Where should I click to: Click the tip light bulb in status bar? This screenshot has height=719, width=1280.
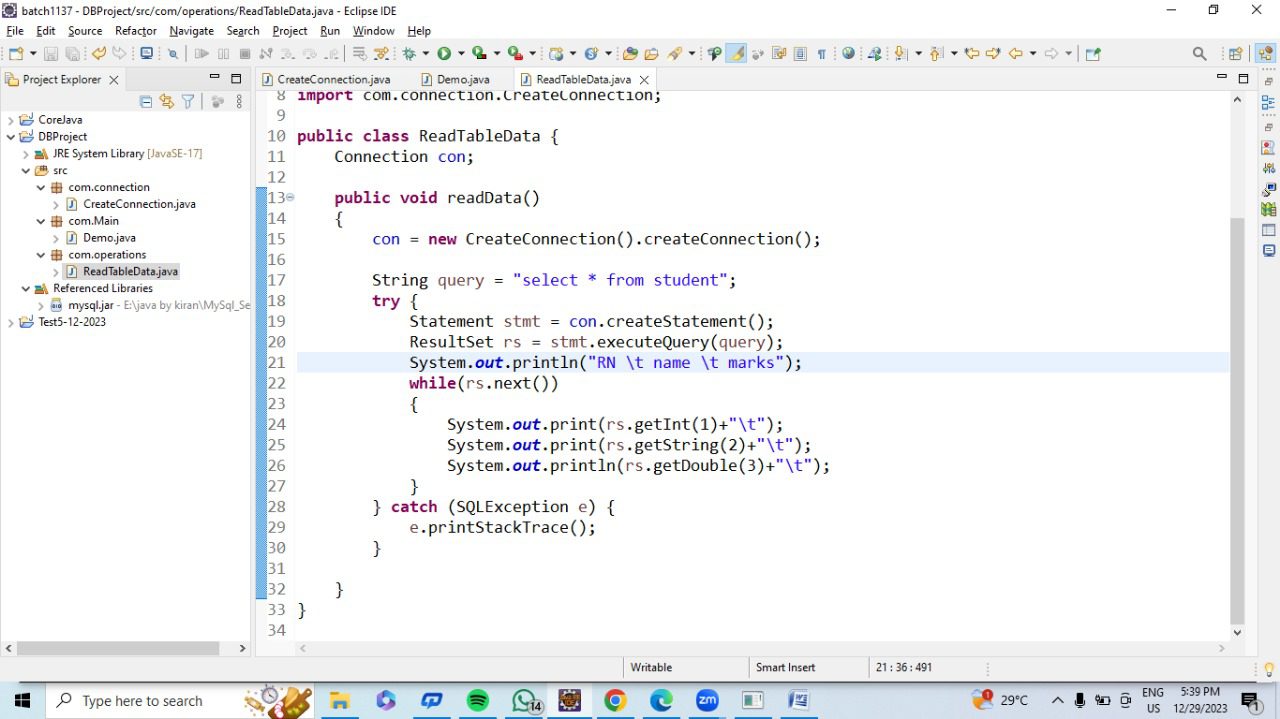click(1269, 669)
